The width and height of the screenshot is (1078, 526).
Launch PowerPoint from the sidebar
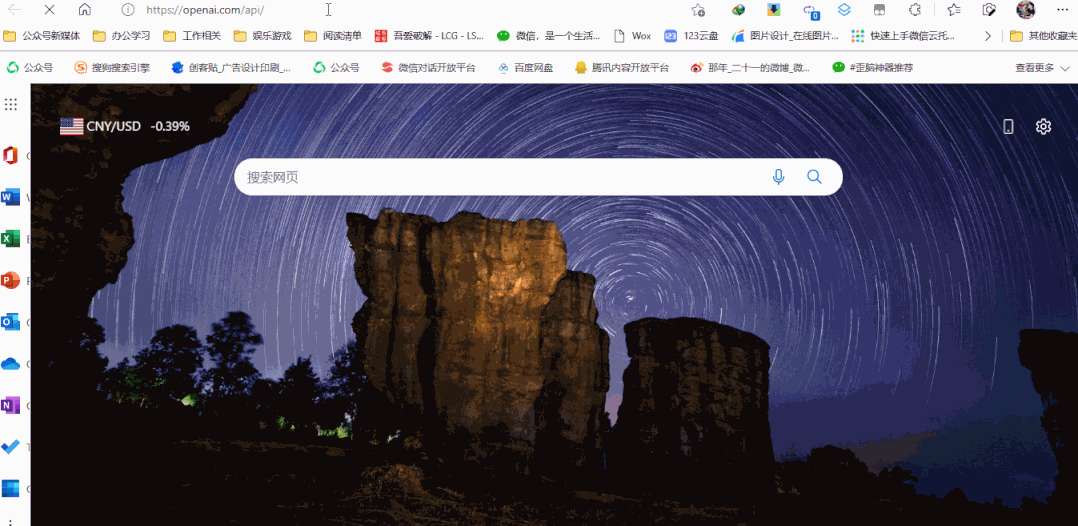click(11, 280)
